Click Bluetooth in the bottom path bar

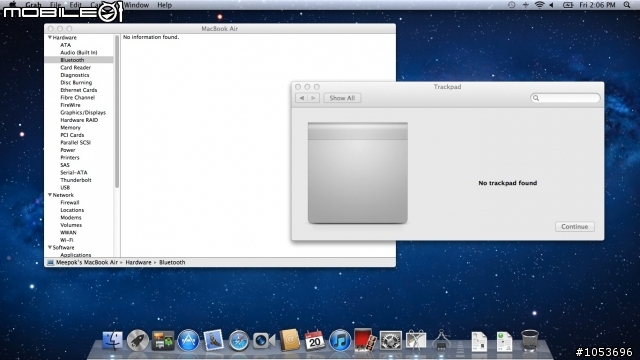(x=172, y=262)
